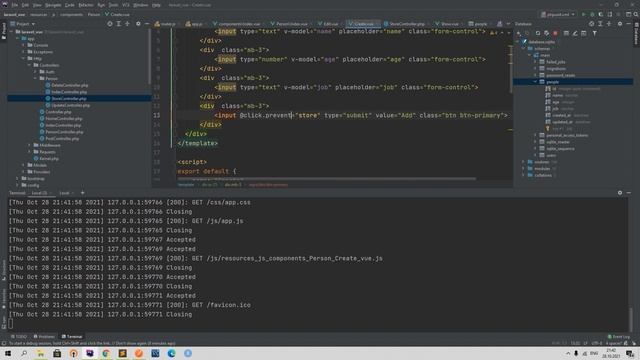The width and height of the screenshot is (640, 360).
Task: Add a new terminal session tab
Action: (x=82, y=193)
